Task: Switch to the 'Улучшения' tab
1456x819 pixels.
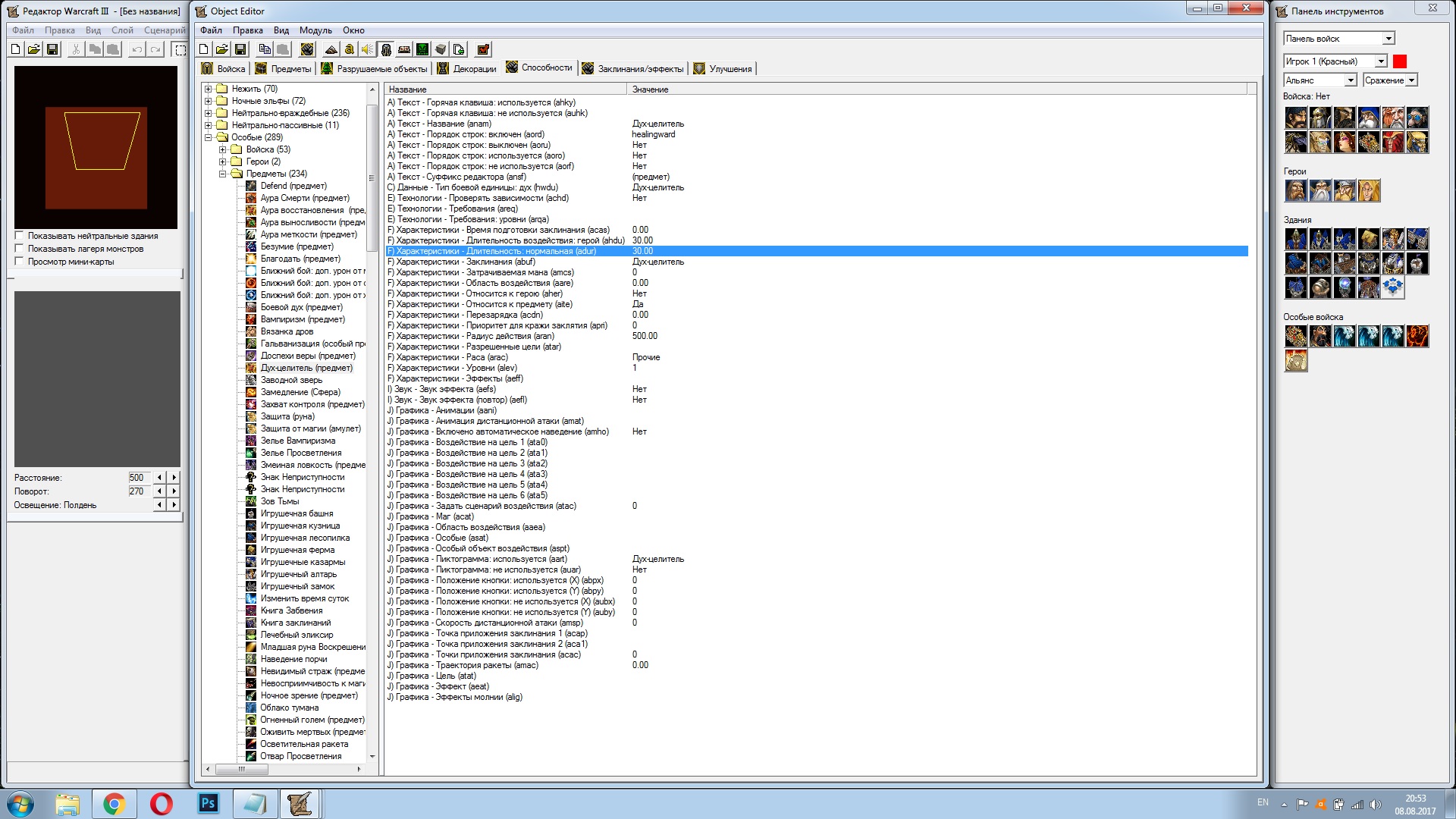Action: (x=722, y=69)
